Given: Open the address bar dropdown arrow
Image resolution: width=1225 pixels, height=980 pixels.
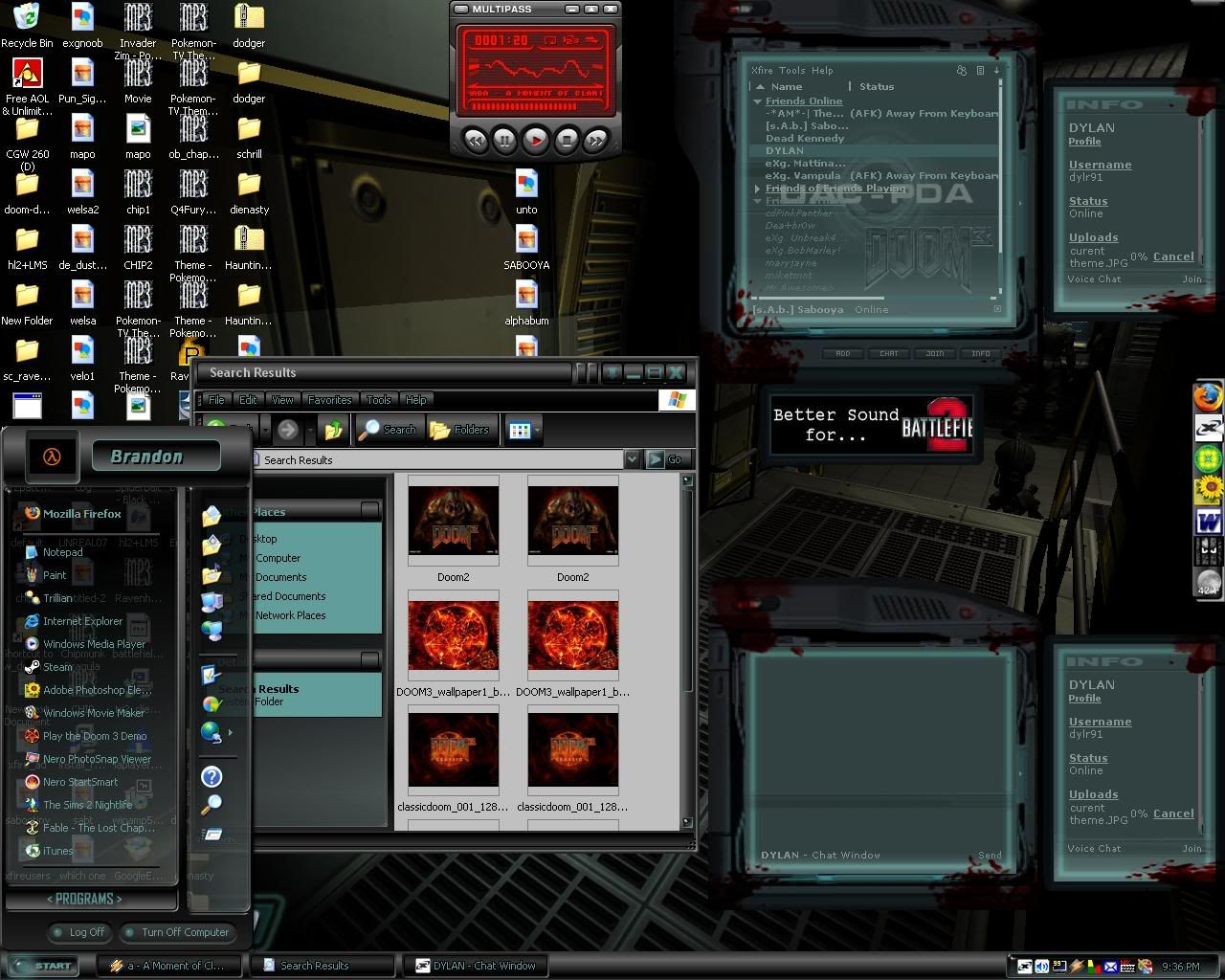Looking at the screenshot, I should pyautogui.click(x=632, y=459).
